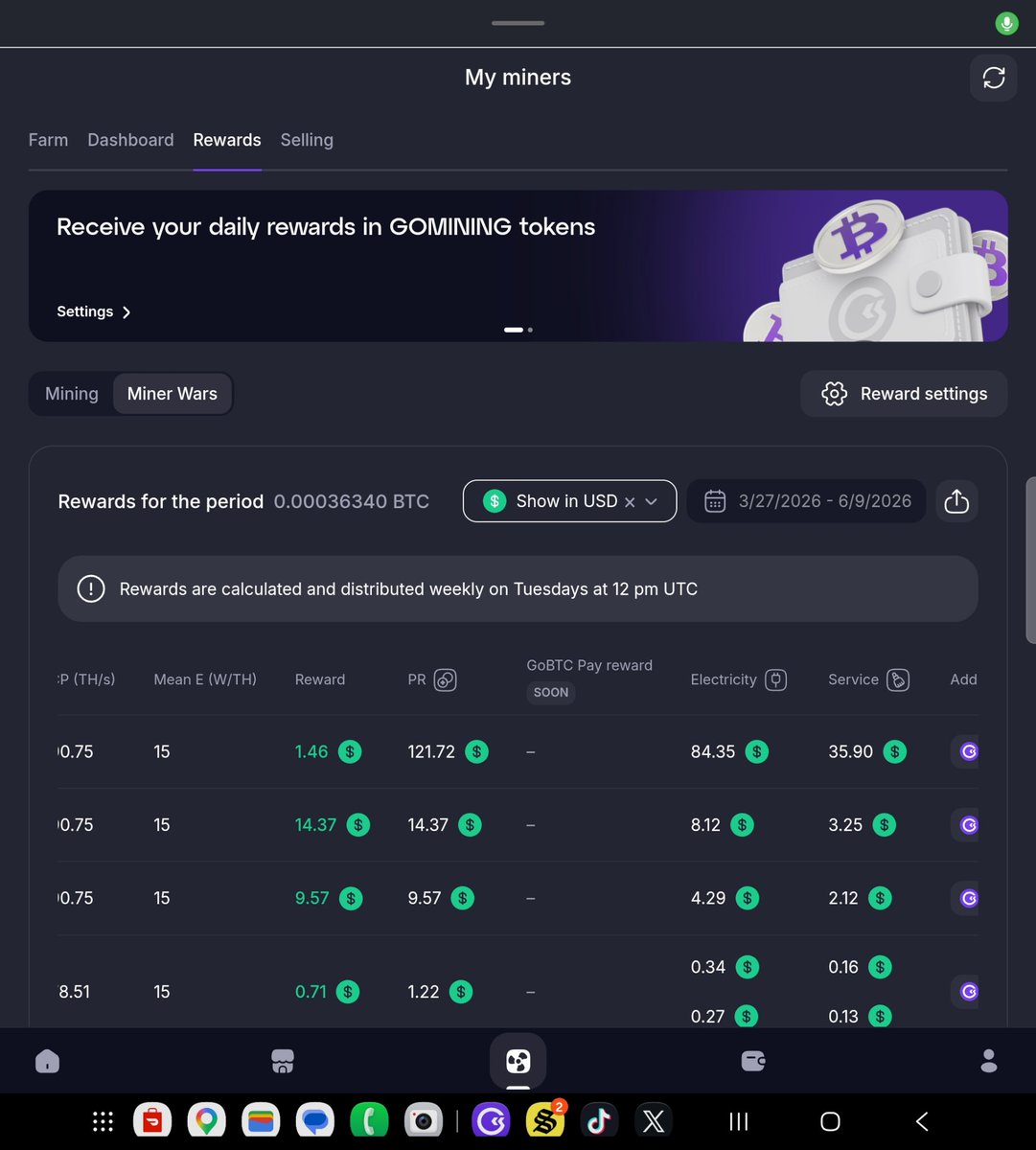Image resolution: width=1036 pixels, height=1150 pixels.
Task: Open the Farm tab
Action: (x=48, y=140)
